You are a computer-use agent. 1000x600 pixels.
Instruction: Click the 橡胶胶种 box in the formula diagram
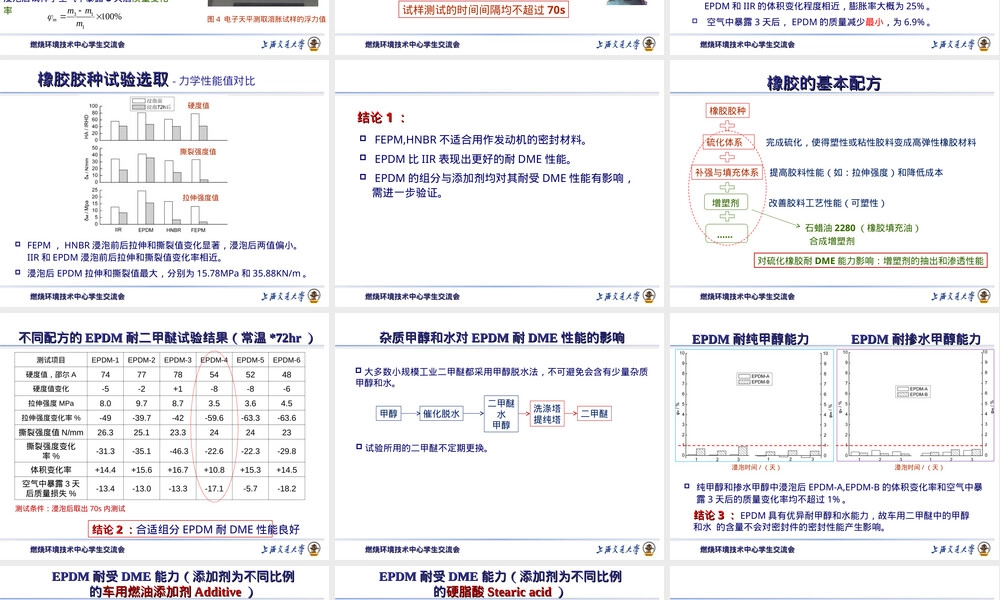point(728,111)
